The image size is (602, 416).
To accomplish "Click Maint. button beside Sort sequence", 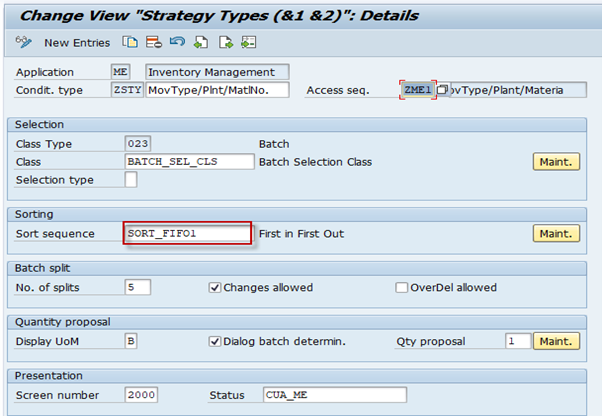I will (x=556, y=233).
